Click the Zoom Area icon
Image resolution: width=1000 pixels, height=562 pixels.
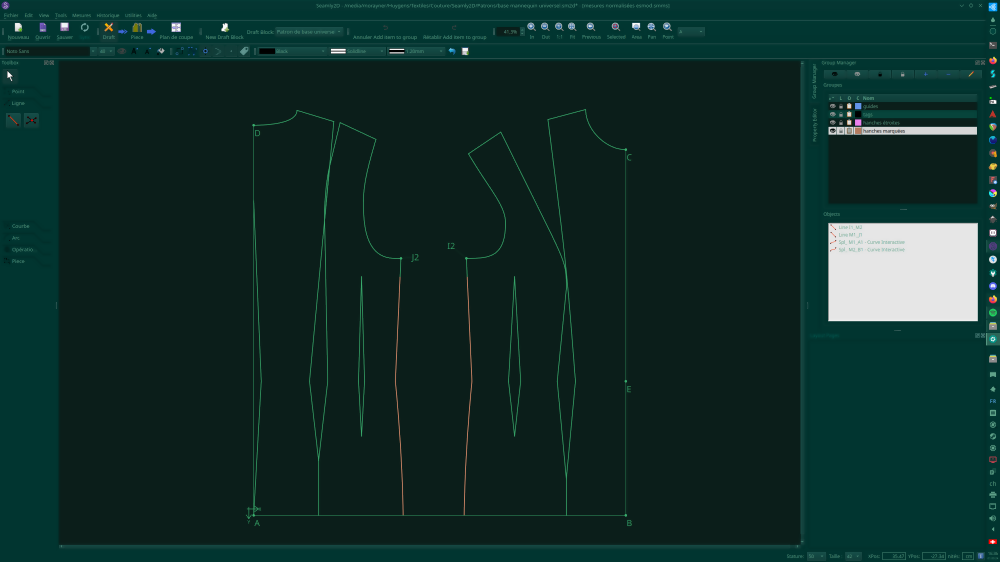tap(636, 27)
